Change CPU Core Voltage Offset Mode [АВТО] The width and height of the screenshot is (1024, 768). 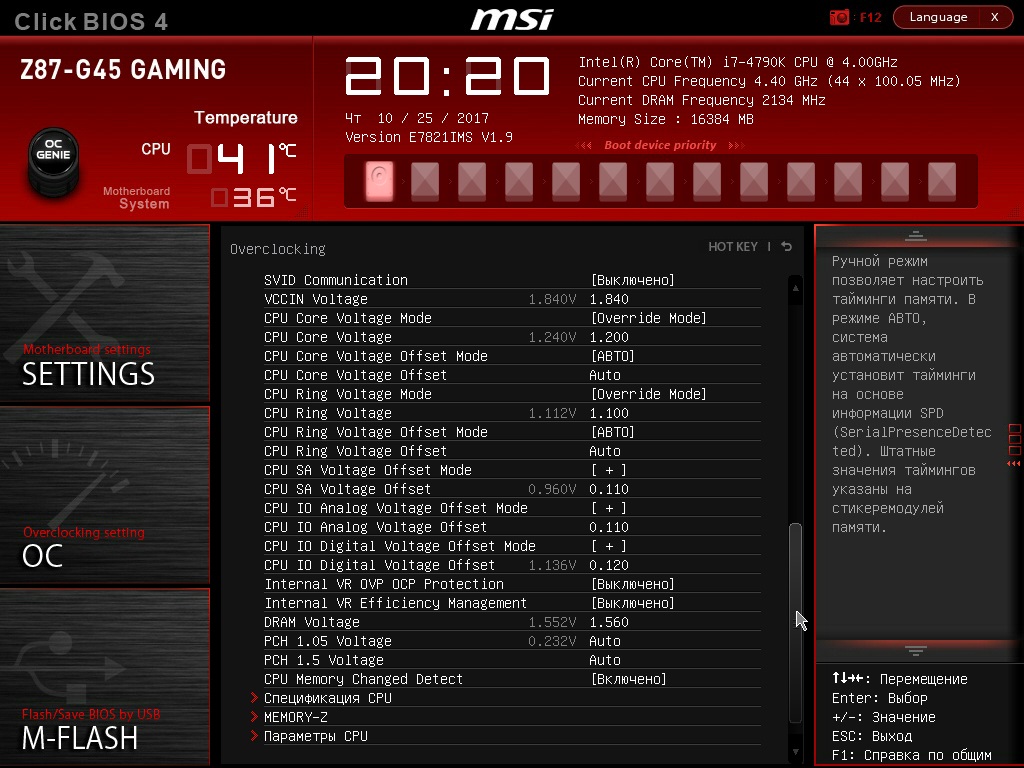pos(613,356)
